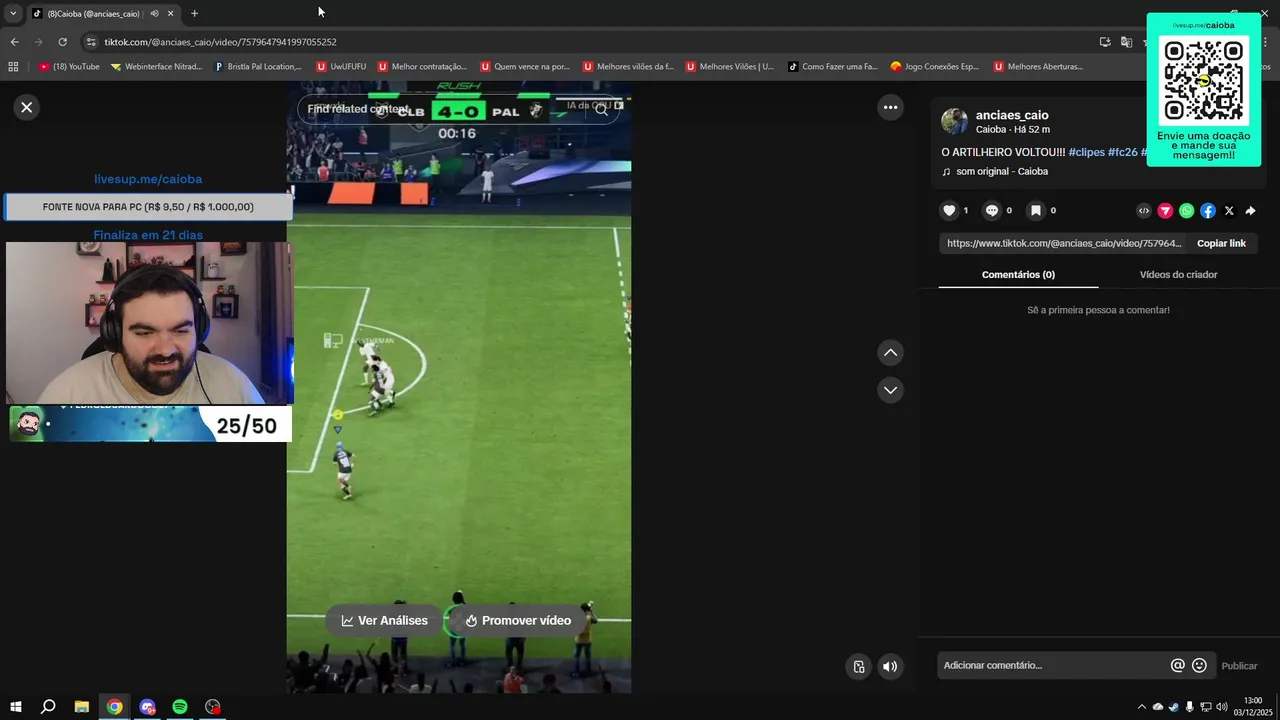The image size is (1280, 720).
Task: Click the Publicar button
Action: click(1239, 666)
